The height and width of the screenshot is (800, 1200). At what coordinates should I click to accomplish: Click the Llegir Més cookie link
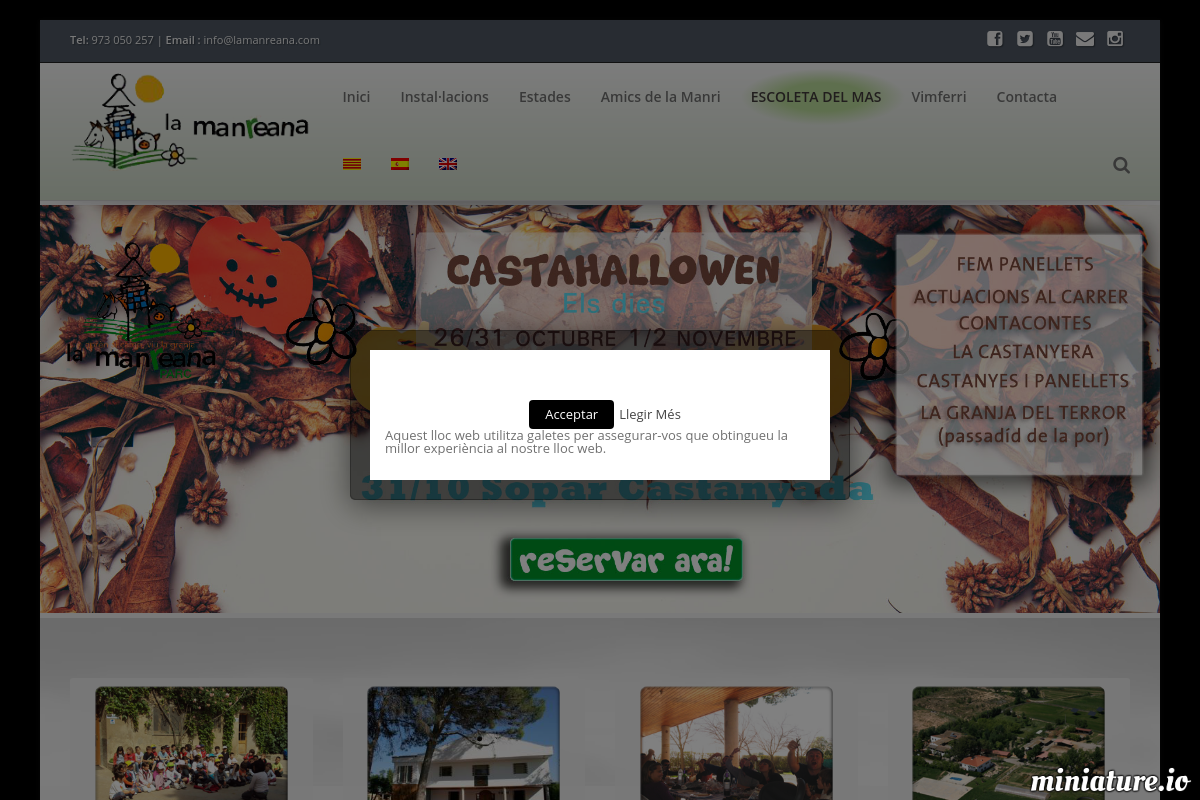point(650,414)
